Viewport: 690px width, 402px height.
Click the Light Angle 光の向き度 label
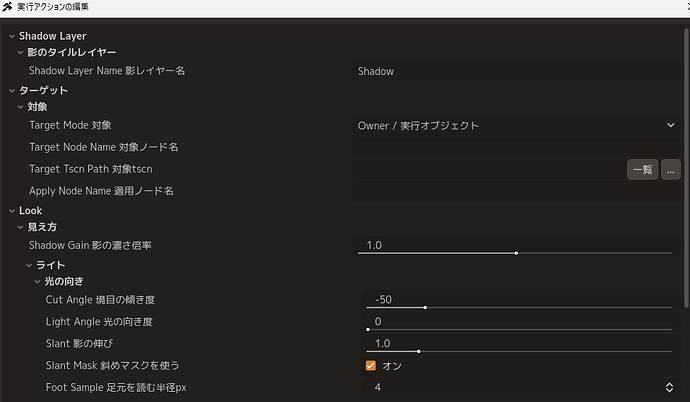tap(99, 322)
